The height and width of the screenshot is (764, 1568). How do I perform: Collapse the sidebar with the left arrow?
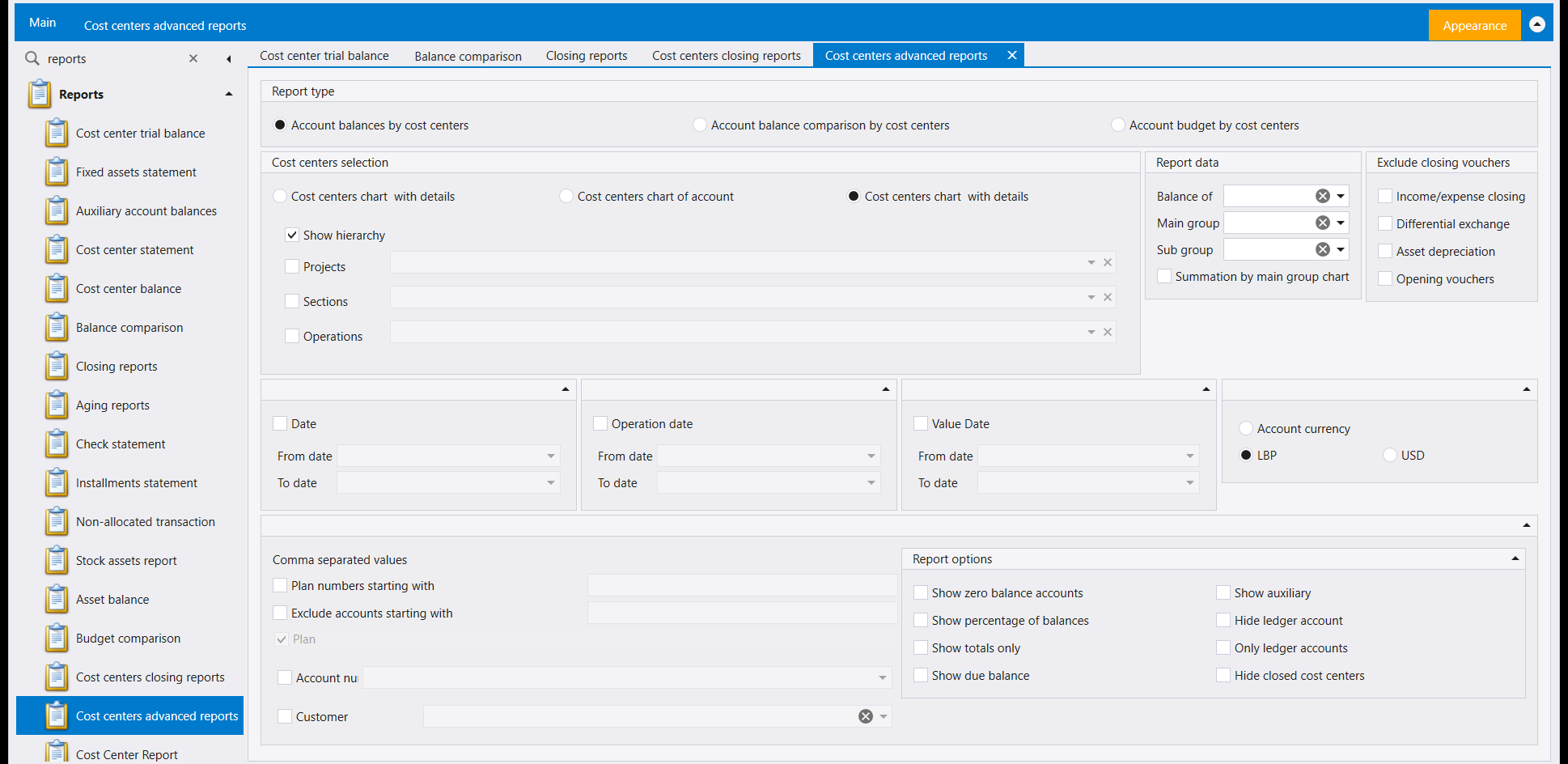click(229, 58)
